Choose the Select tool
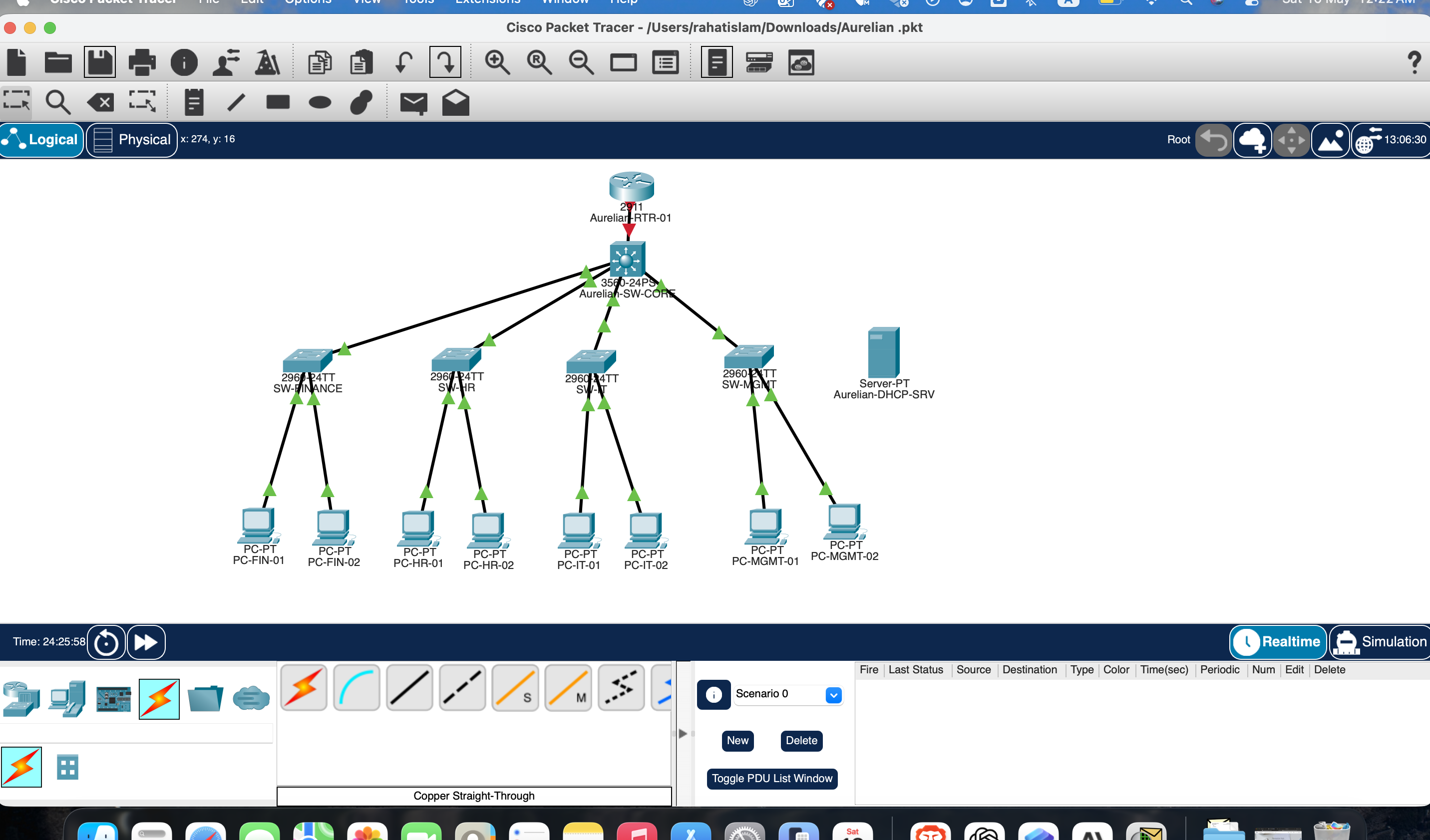The image size is (1430, 840). pyautogui.click(x=16, y=101)
